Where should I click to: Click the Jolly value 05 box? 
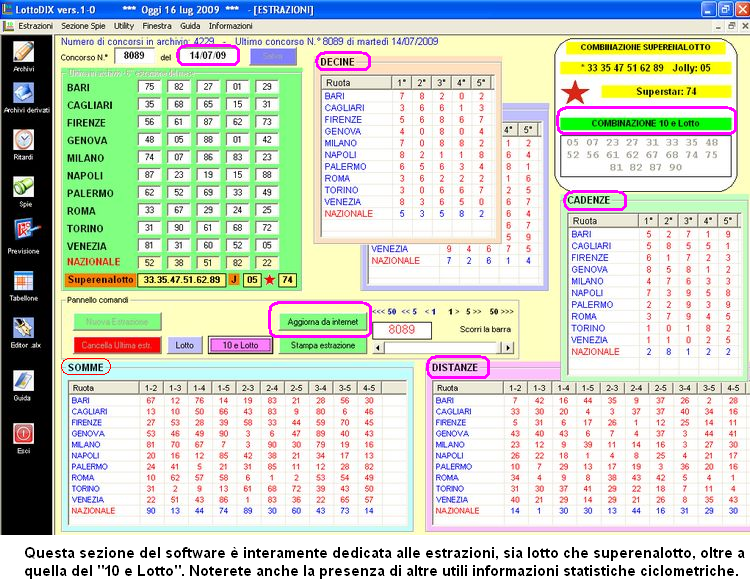252,280
